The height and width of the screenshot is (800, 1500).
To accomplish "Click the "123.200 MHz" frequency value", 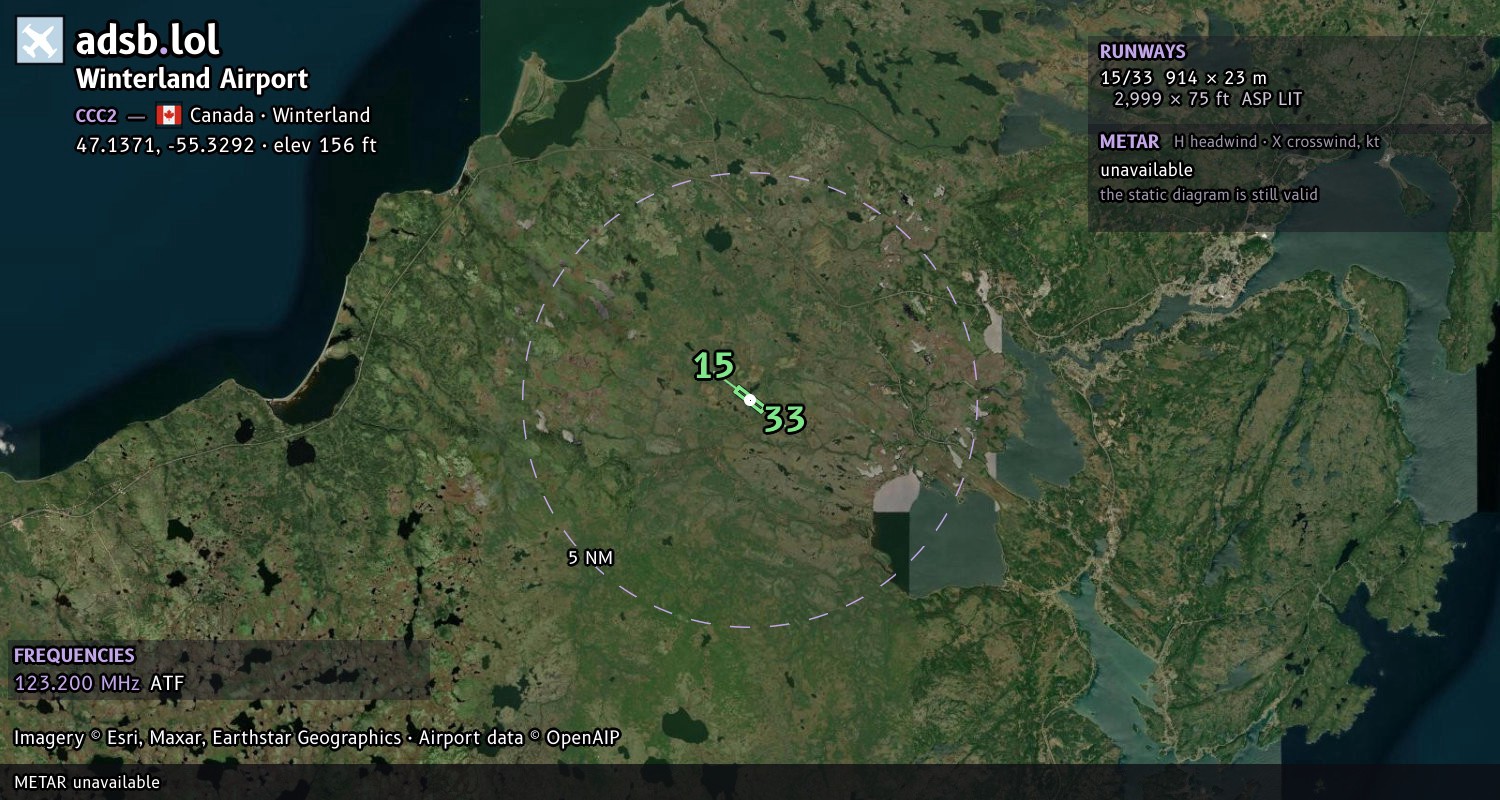I will [77, 684].
